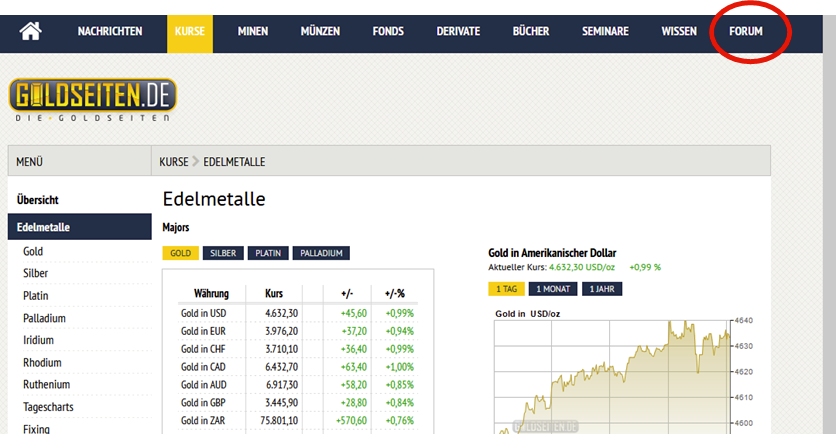Select the Silber majors tab
836x434 pixels.
223,253
